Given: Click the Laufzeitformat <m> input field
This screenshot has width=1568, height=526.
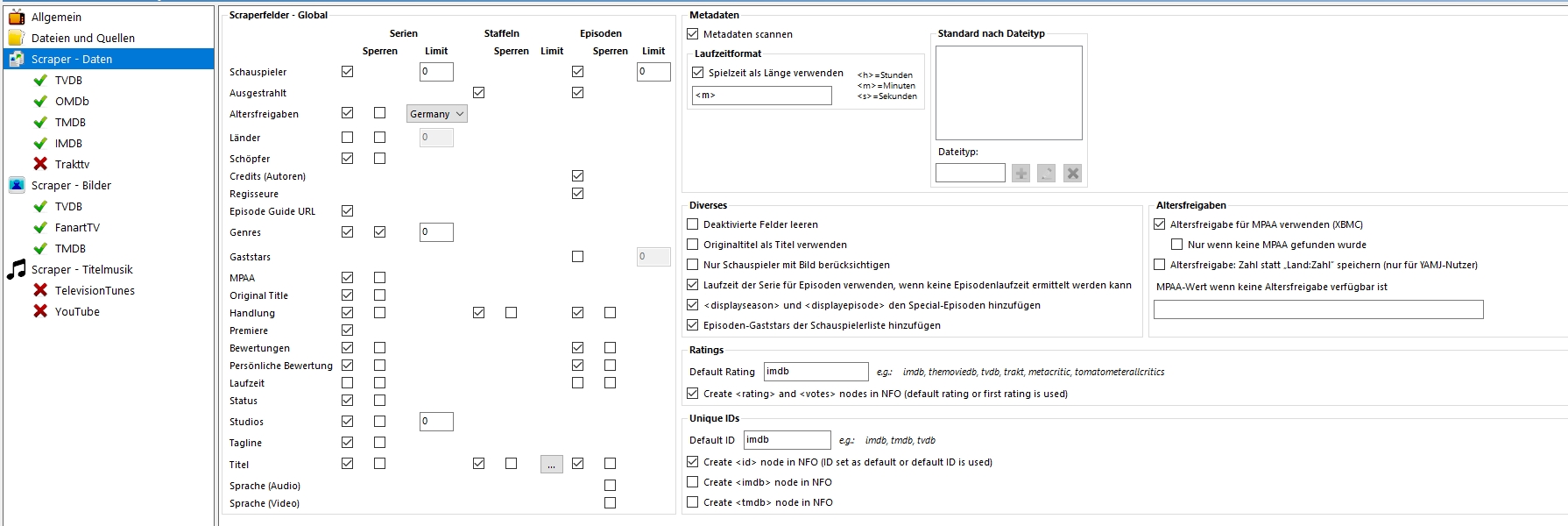Looking at the screenshot, I should pos(762,96).
